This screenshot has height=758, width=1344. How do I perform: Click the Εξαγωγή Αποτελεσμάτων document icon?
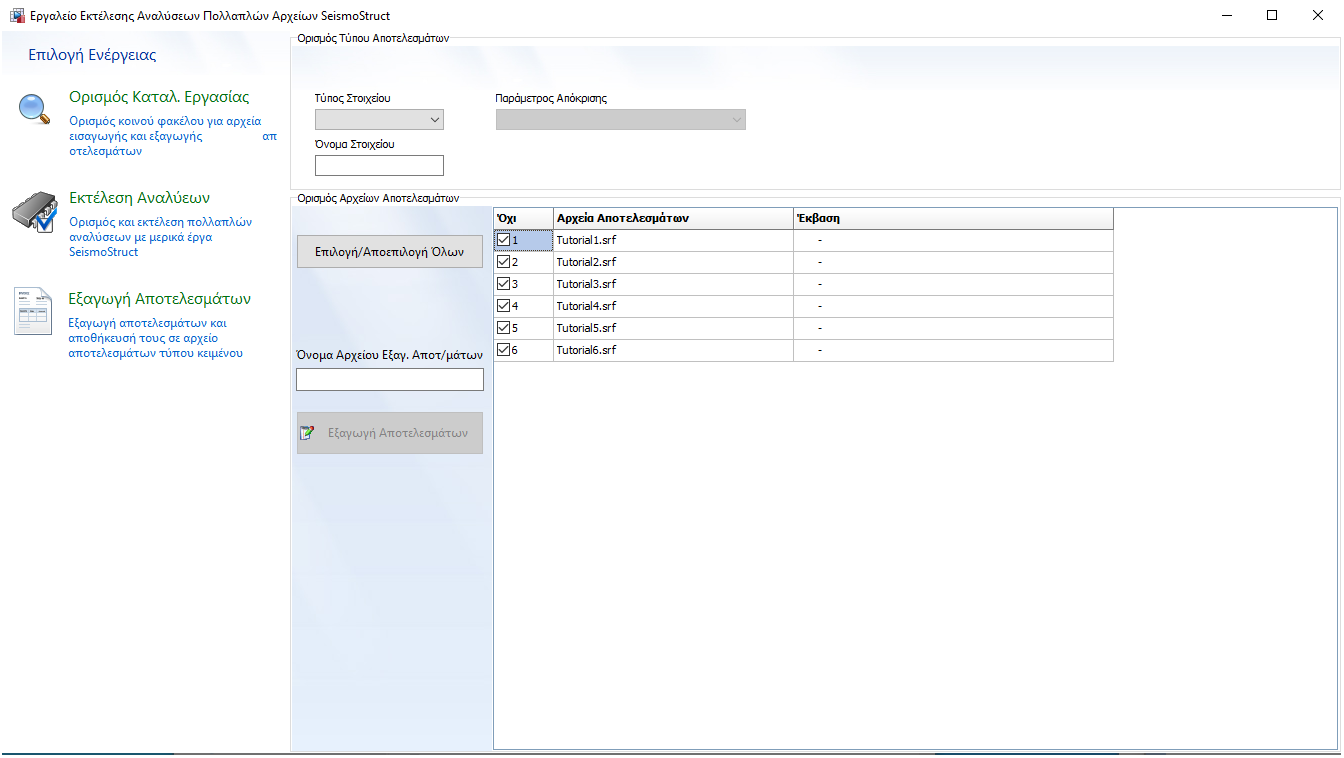tap(34, 311)
